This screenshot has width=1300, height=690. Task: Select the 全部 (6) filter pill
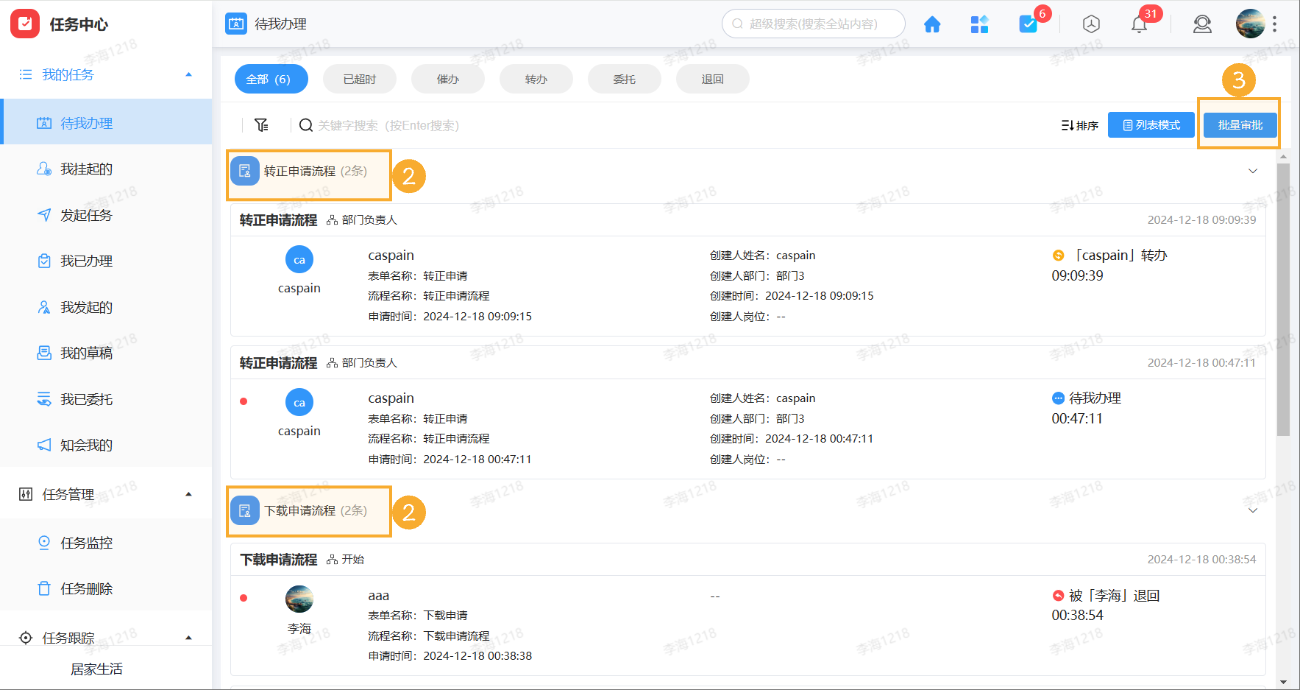coord(270,78)
